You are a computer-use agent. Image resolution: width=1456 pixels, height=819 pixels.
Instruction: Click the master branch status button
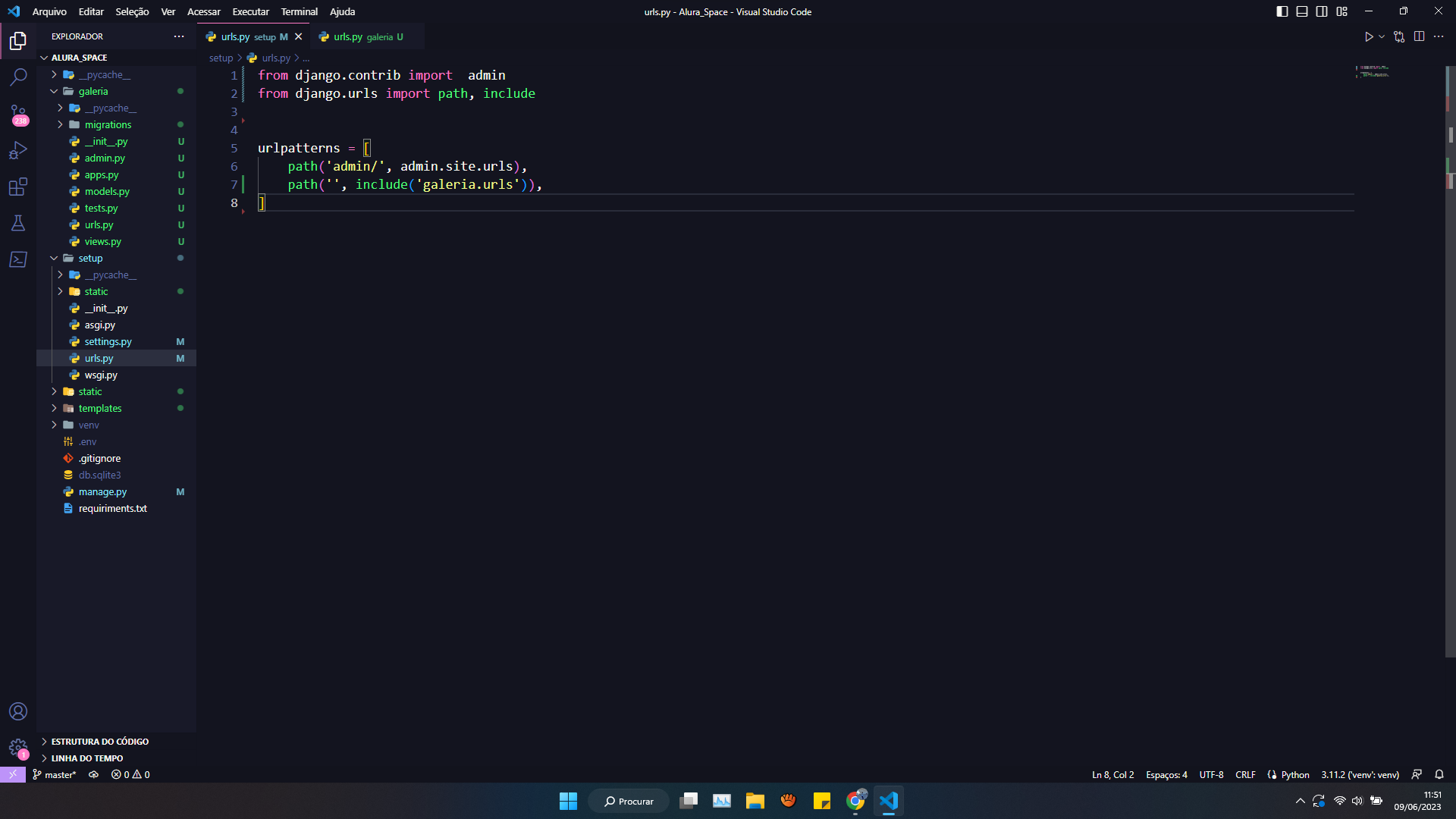pos(55,774)
